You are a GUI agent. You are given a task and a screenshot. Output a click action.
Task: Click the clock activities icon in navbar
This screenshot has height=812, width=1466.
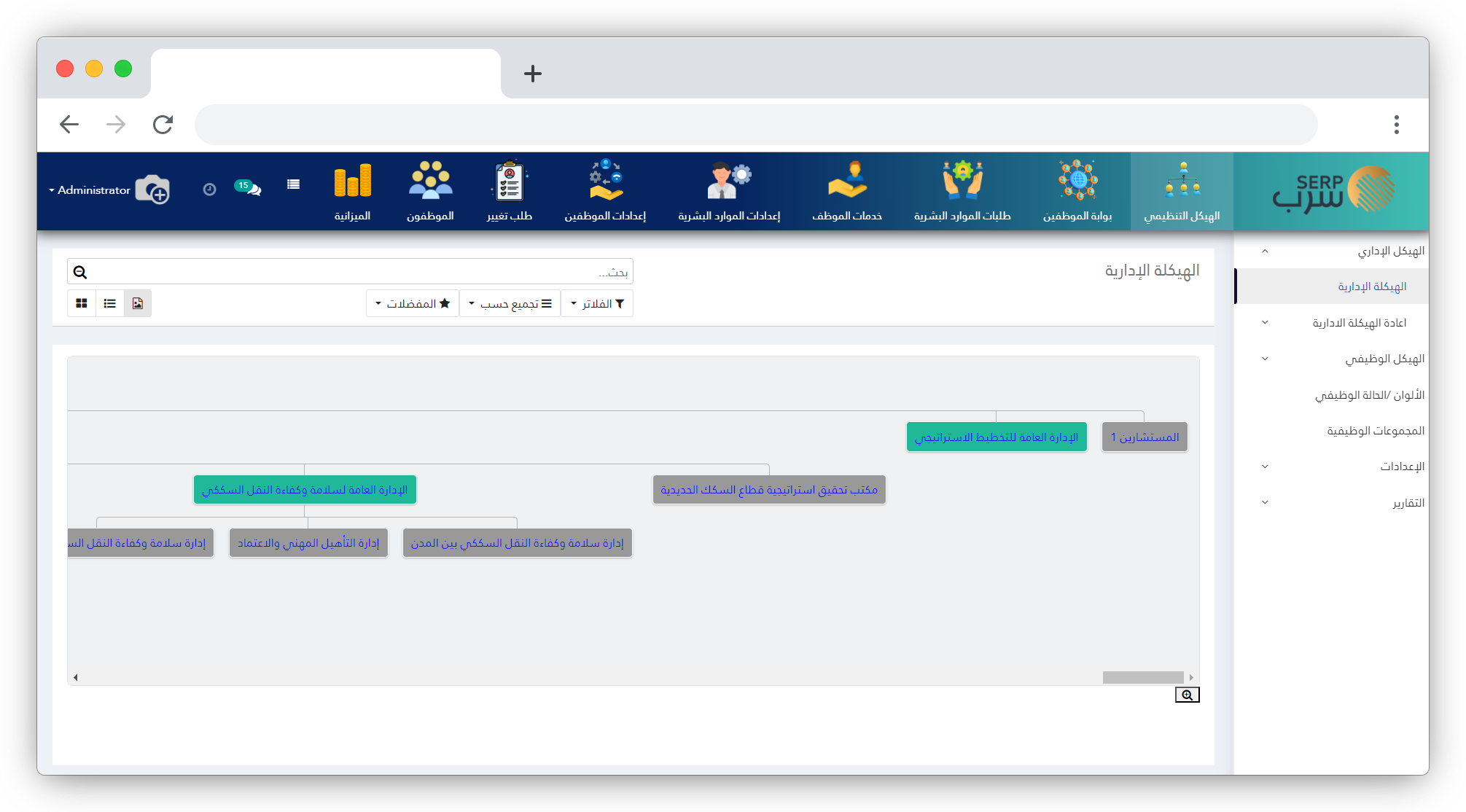coord(209,190)
